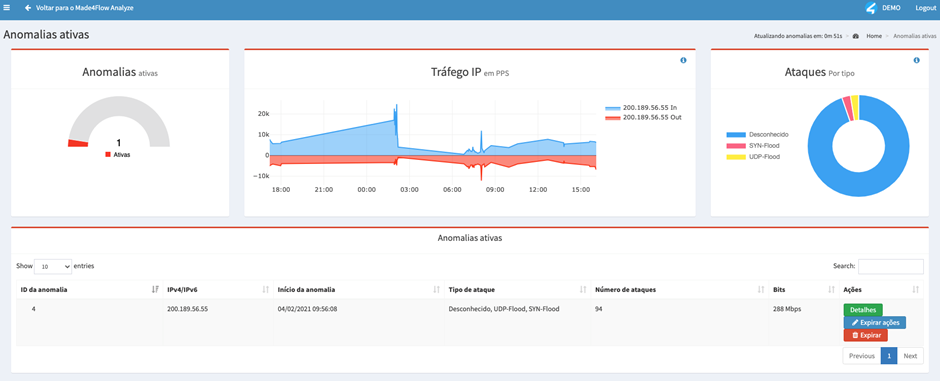
Task: Click Logout in the top bar
Action: pyautogui.click(x=925, y=8)
